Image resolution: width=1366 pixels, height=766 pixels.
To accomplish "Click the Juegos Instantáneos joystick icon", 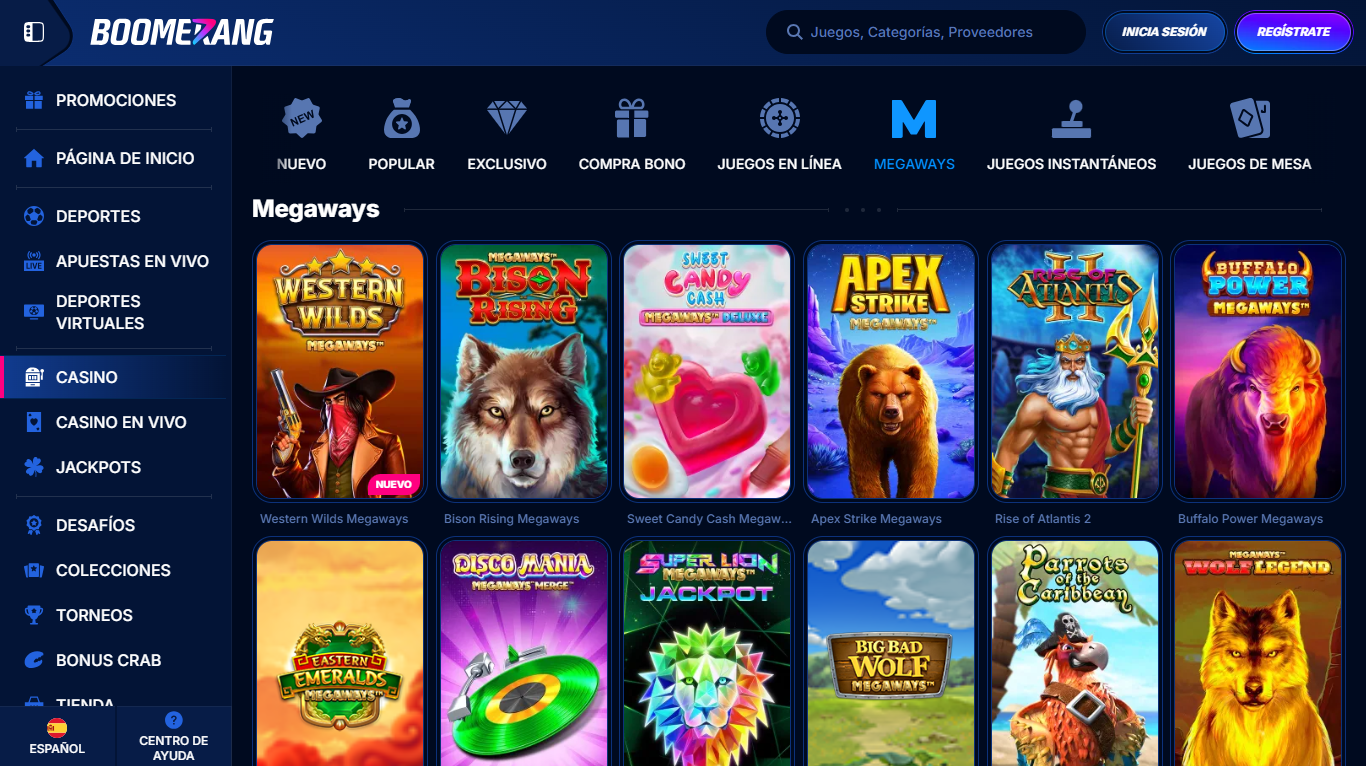I will pos(1072,118).
